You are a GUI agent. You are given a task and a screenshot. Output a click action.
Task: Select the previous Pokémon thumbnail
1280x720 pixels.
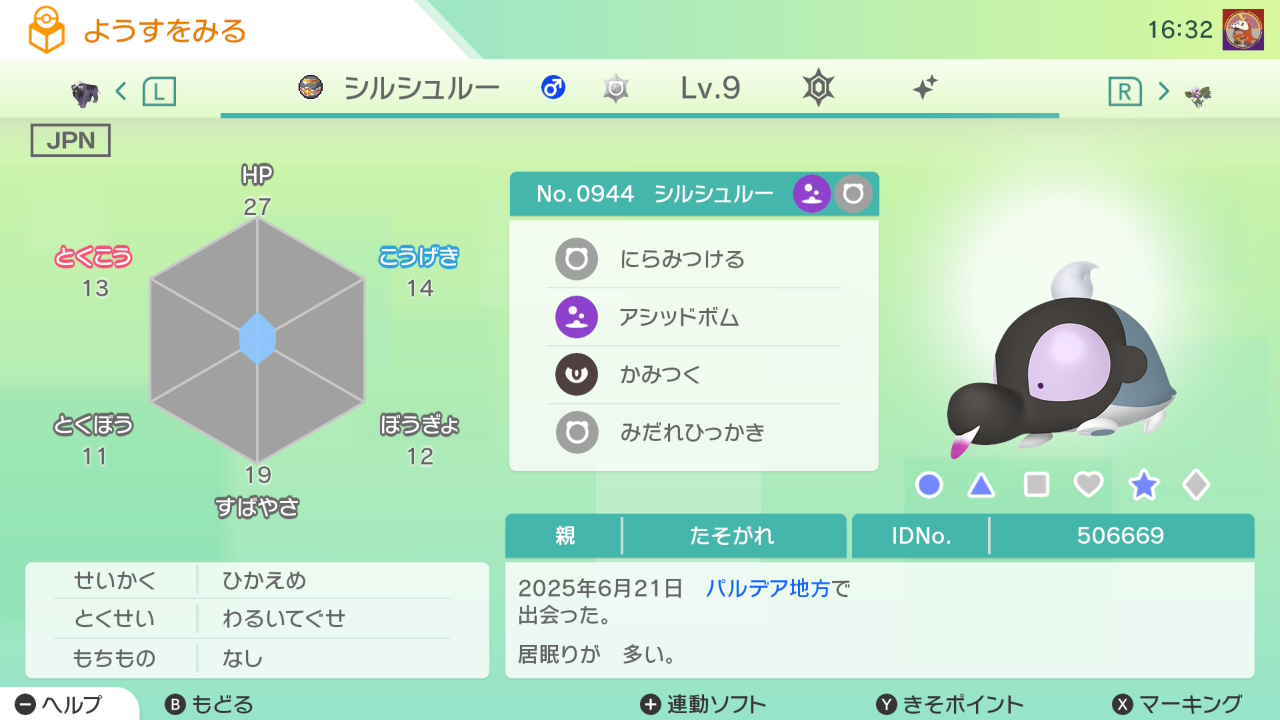[85, 94]
